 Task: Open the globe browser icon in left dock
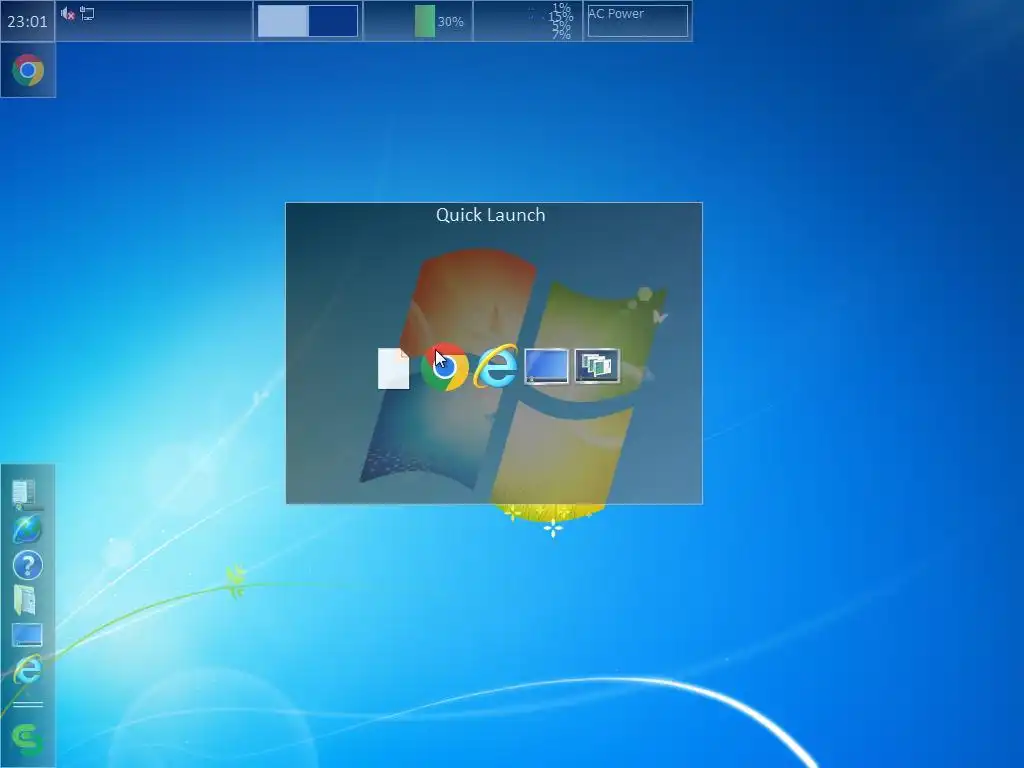click(x=27, y=530)
